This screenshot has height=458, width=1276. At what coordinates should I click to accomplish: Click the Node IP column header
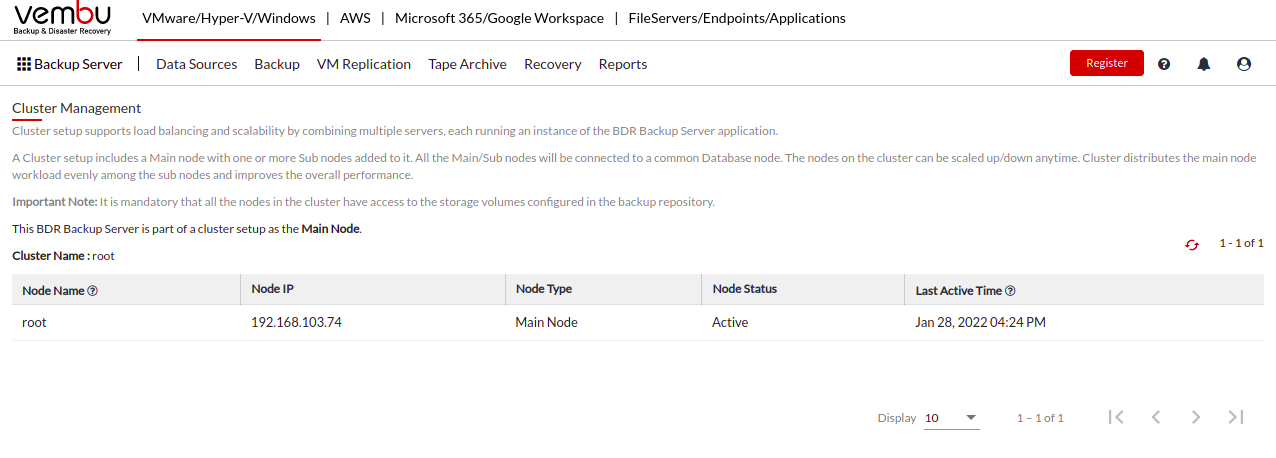pyautogui.click(x=272, y=289)
